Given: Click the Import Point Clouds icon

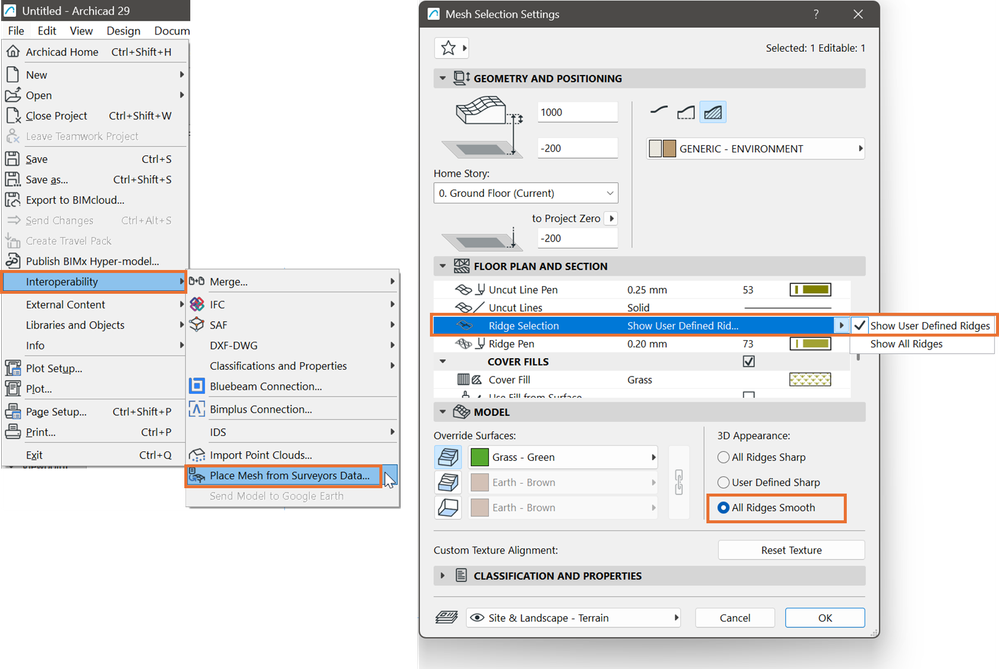Looking at the screenshot, I should click(x=198, y=455).
